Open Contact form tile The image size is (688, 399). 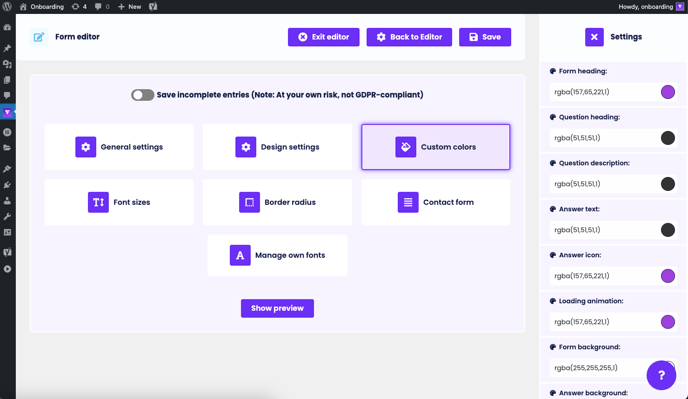coord(436,202)
